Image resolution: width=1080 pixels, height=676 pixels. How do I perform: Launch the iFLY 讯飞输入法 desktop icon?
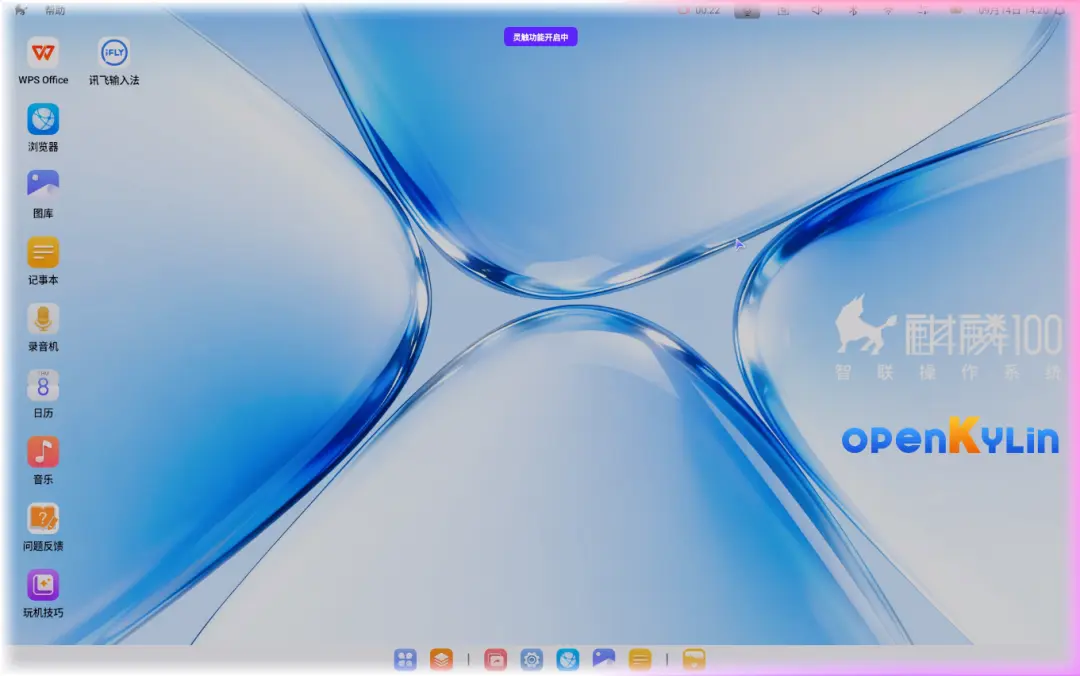point(114,54)
